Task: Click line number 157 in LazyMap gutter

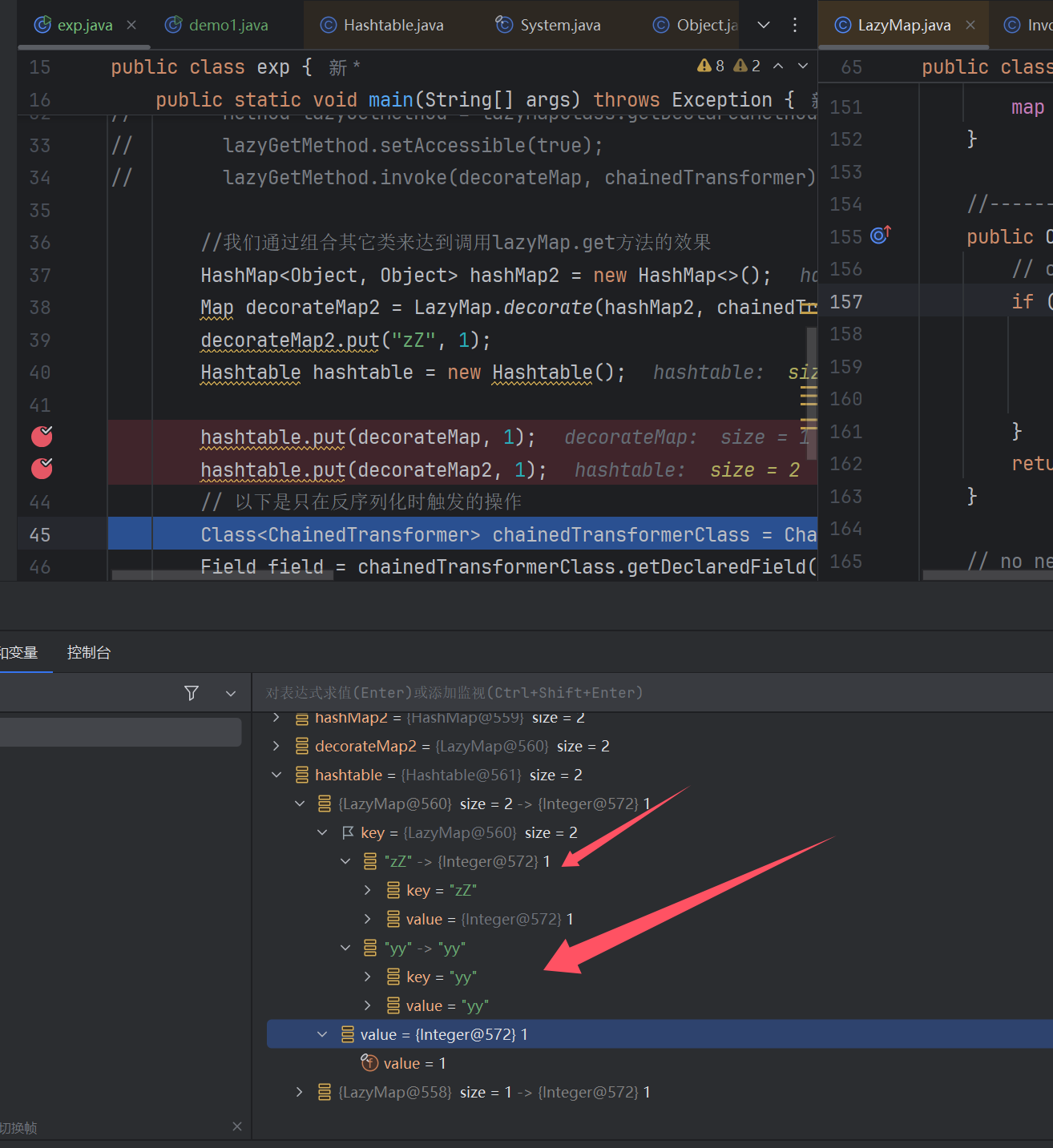Action: (x=846, y=302)
